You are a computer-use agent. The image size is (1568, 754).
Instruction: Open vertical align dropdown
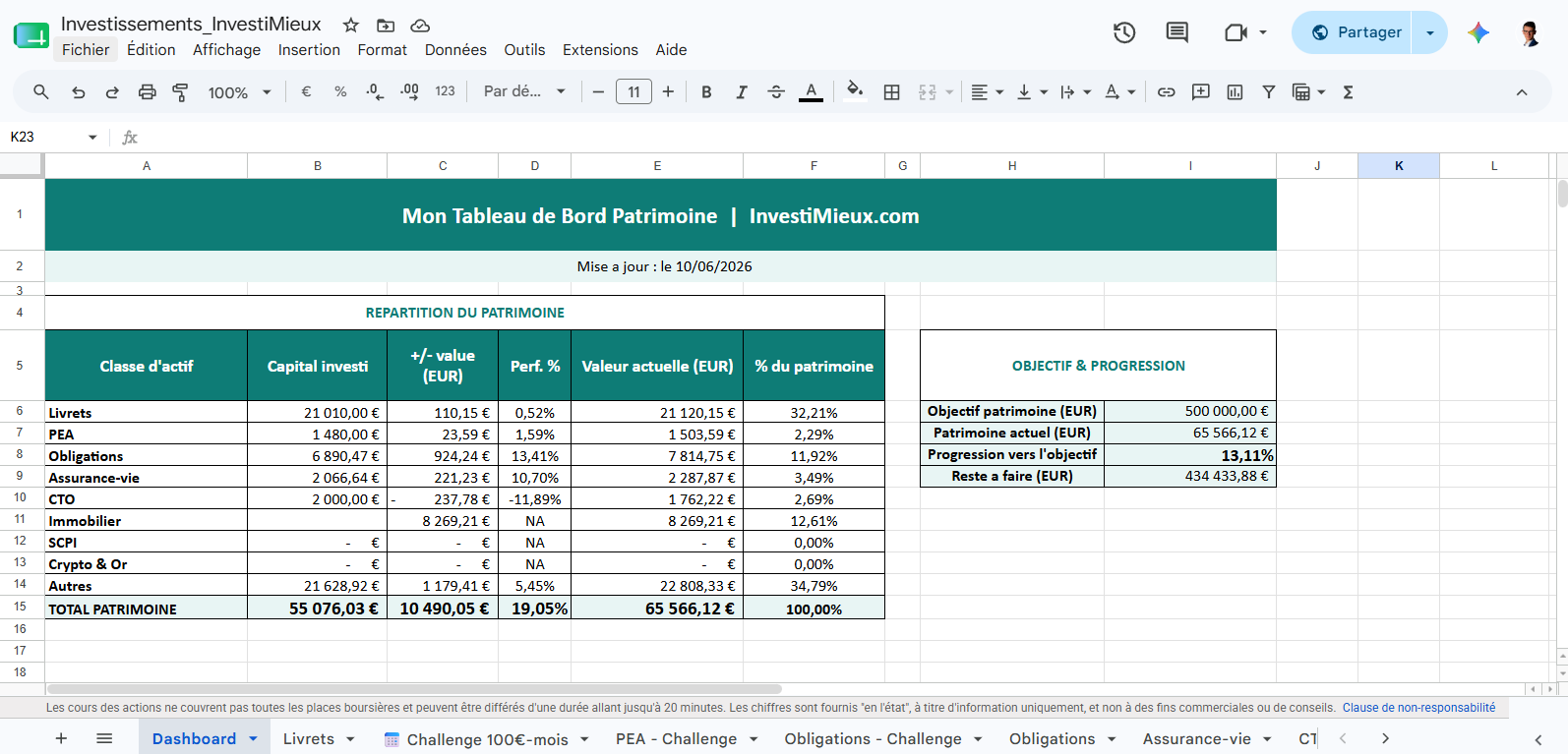[x=1032, y=91]
